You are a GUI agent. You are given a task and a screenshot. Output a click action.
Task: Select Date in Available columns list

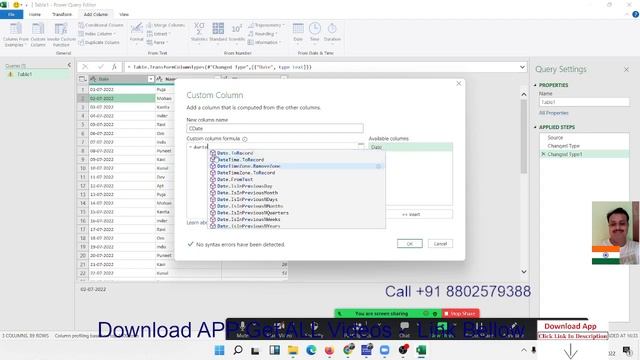[x=411, y=147]
